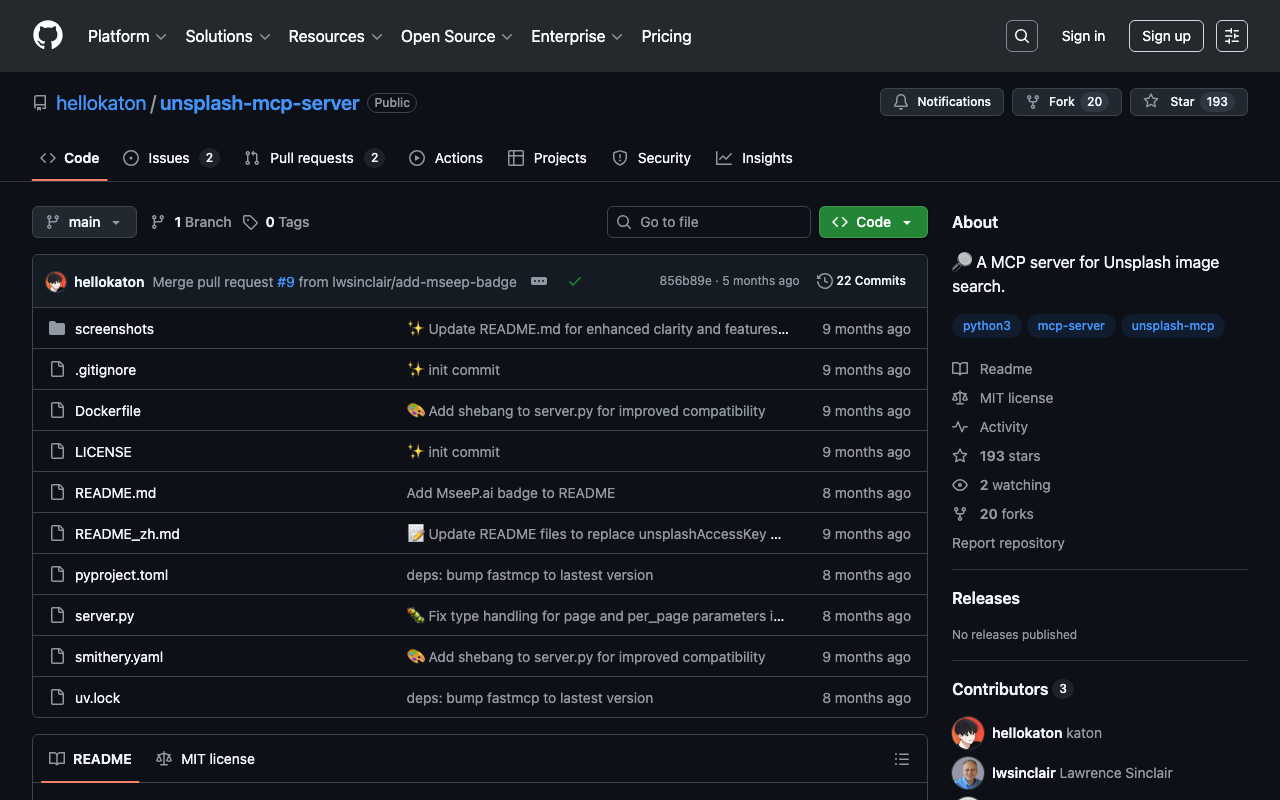Click the commit status green checkmark
1280x800 pixels.
575,282
